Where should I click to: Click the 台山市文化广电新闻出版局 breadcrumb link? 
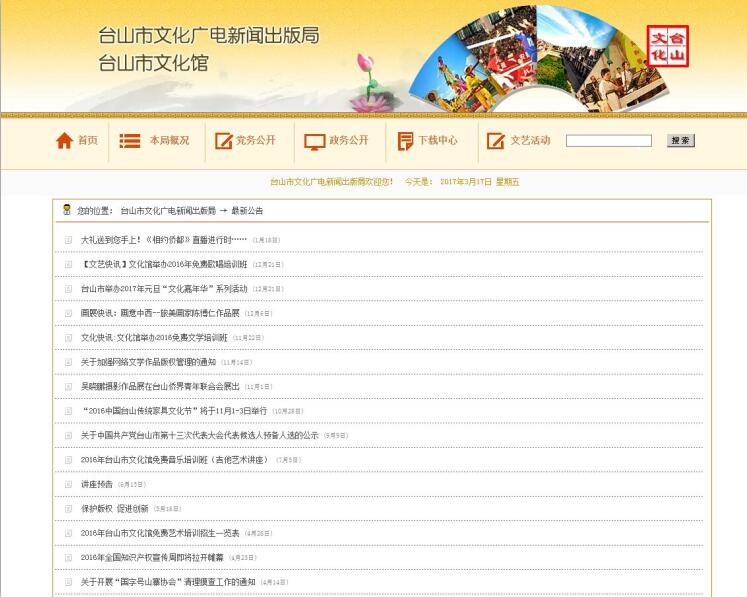tap(168, 211)
